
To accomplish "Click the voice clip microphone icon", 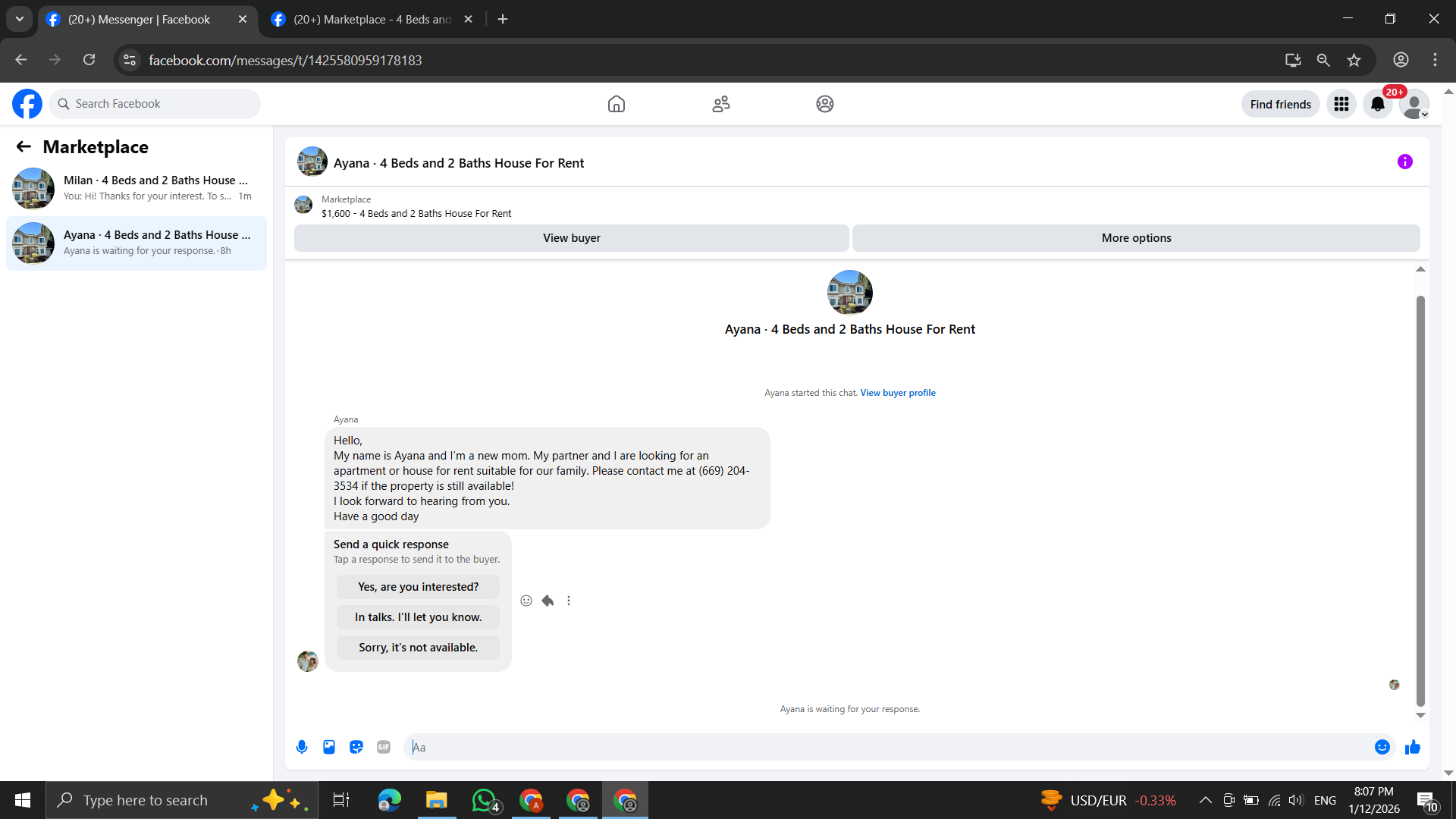I will (302, 747).
